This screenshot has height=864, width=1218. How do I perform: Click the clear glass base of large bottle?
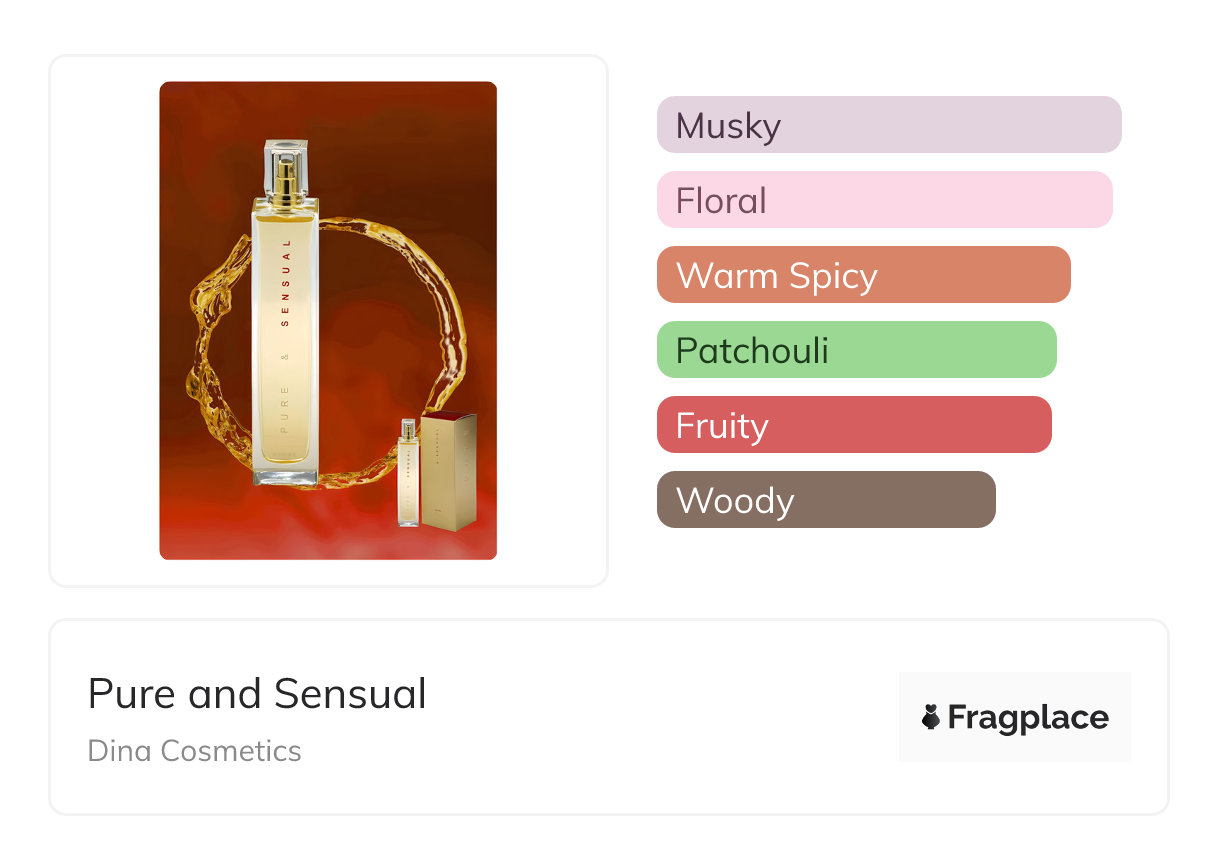pyautogui.click(x=285, y=476)
